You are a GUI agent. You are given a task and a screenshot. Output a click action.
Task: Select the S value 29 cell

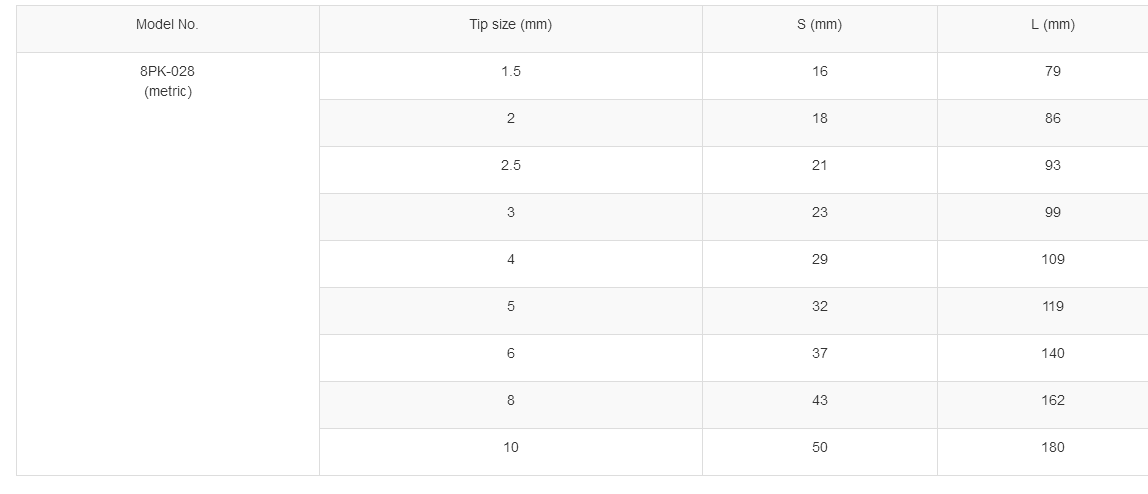[819, 260]
